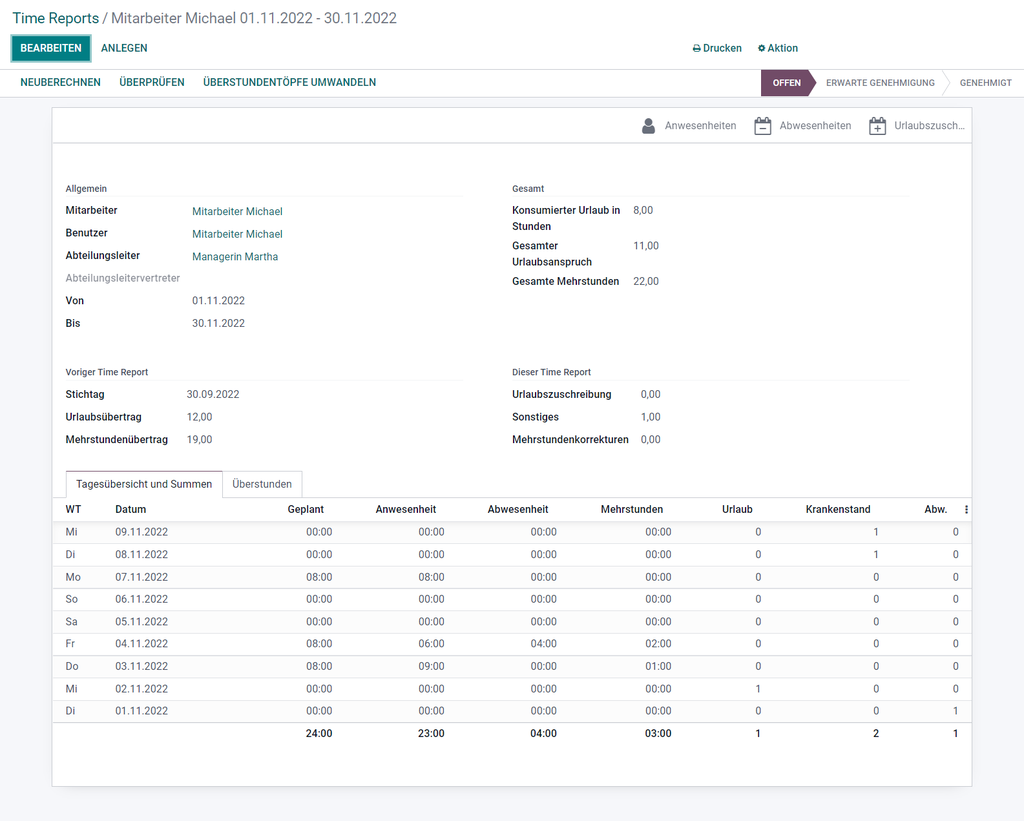Open Mitarbeiter Michael employee link
Screen dimensions: 1024x821
[237, 212]
